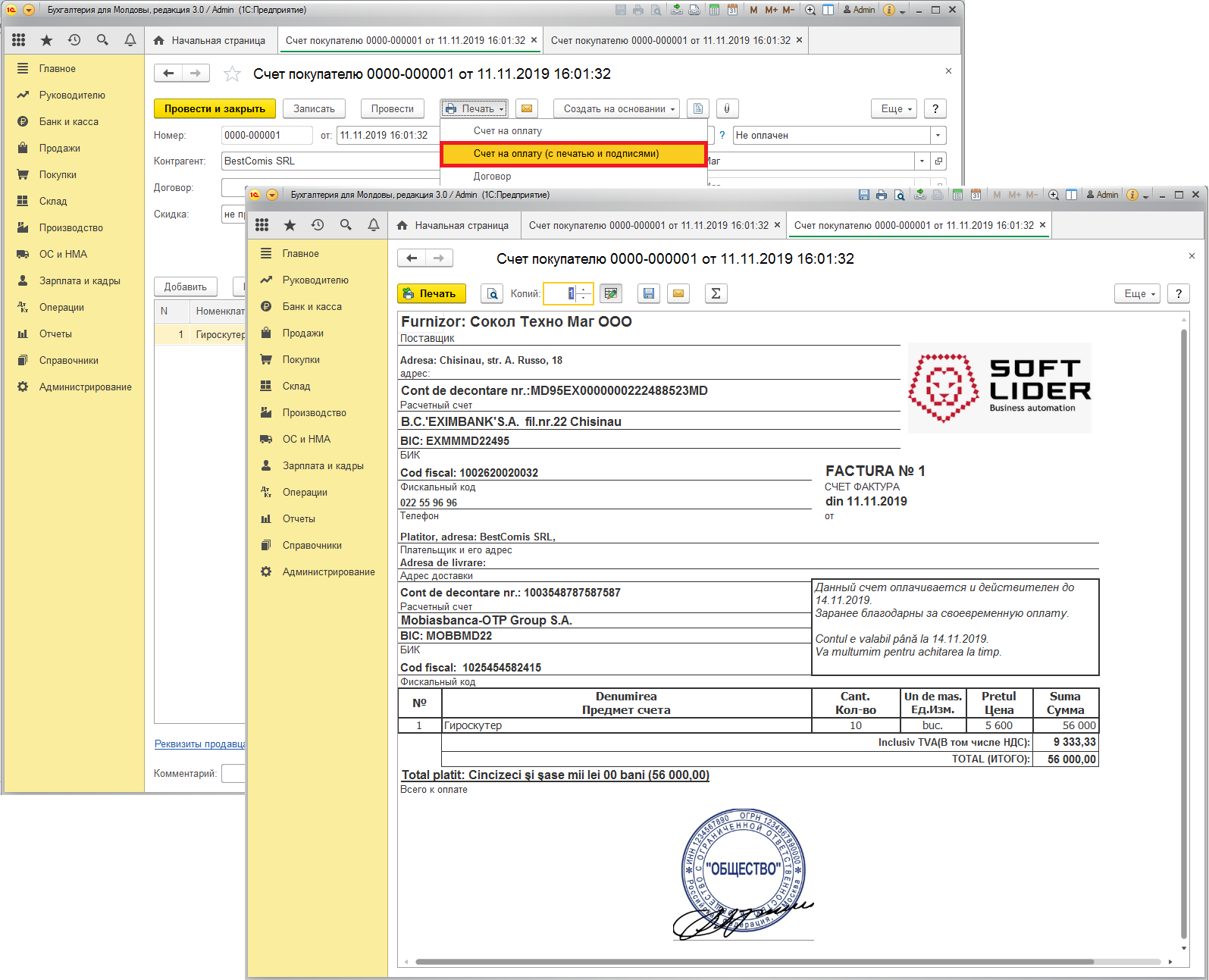Image resolution: width=1209 pixels, height=980 pixels.
Task: Open Банк и касса in front window sidebar
Action: pyautogui.click(x=312, y=306)
